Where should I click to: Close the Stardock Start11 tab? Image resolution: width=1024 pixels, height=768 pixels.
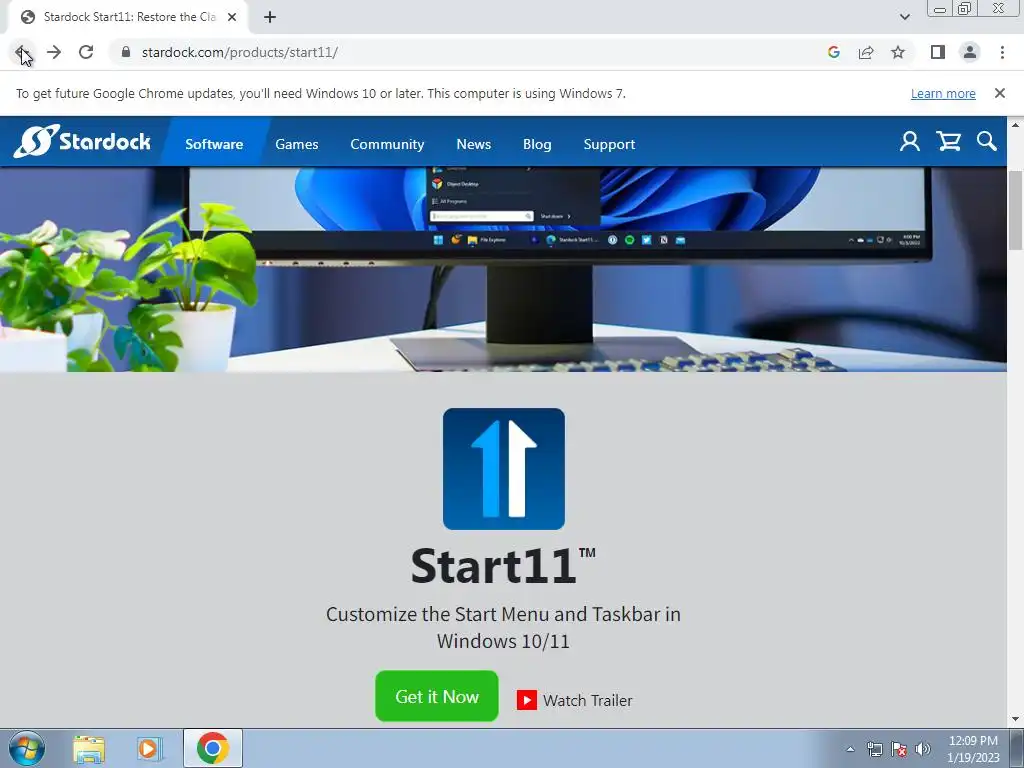tap(232, 17)
